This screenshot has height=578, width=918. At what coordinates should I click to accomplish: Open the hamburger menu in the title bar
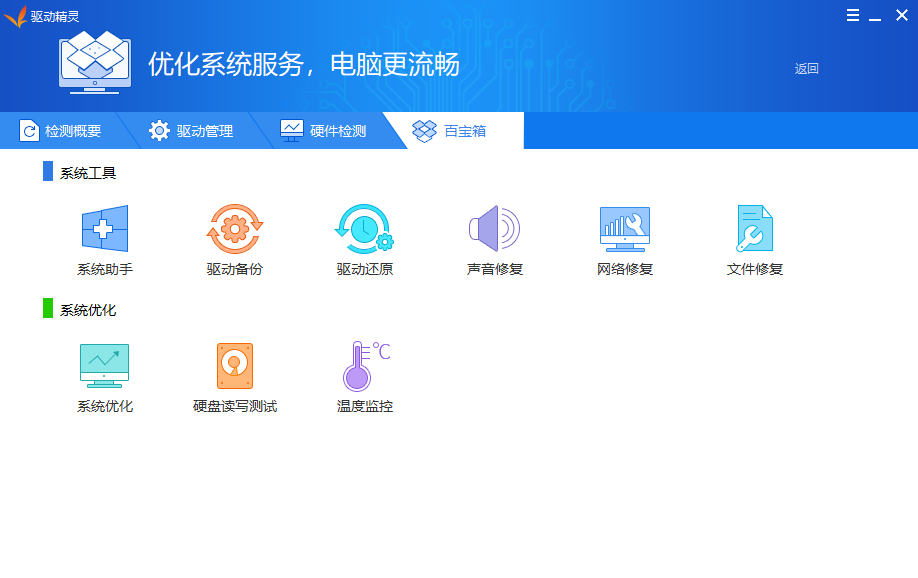(x=853, y=15)
